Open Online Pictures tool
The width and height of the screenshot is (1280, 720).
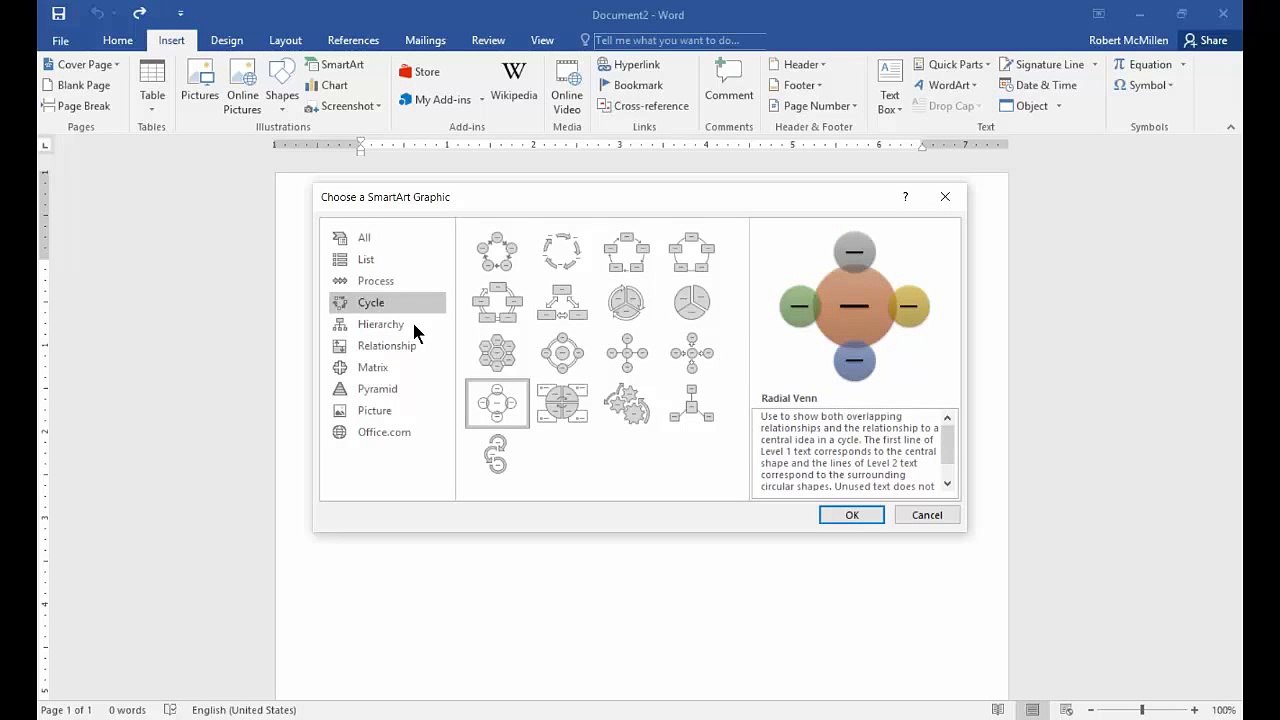[242, 86]
